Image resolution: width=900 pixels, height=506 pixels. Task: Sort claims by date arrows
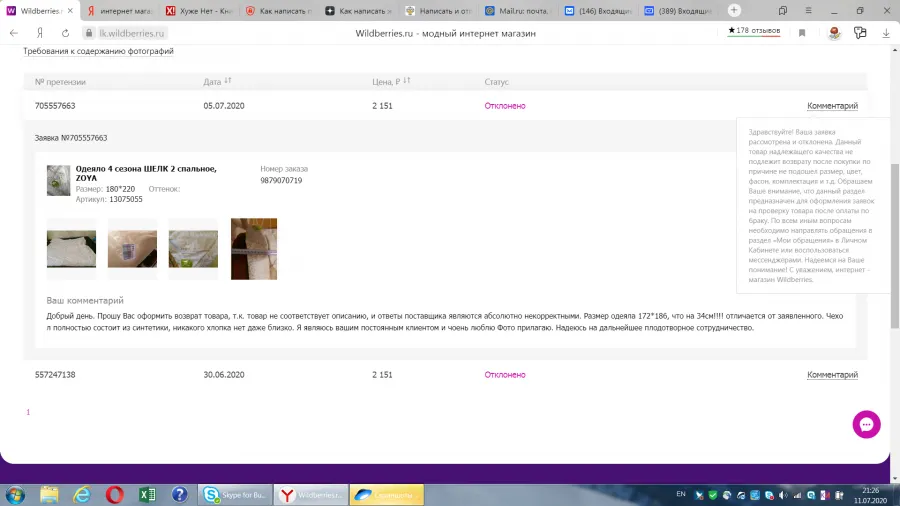click(228, 81)
